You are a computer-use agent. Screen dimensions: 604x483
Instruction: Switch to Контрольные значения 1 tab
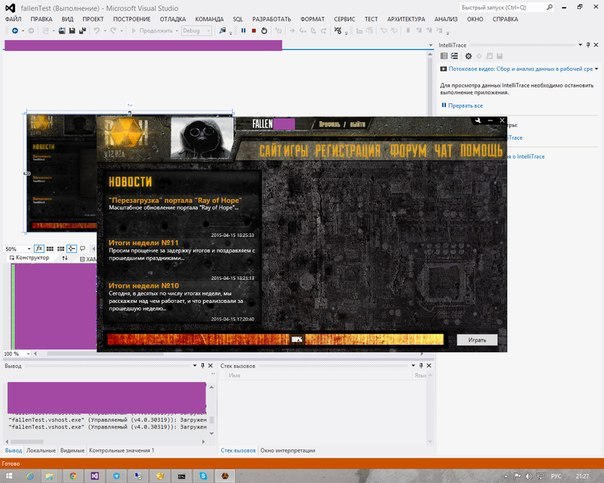click(x=121, y=450)
